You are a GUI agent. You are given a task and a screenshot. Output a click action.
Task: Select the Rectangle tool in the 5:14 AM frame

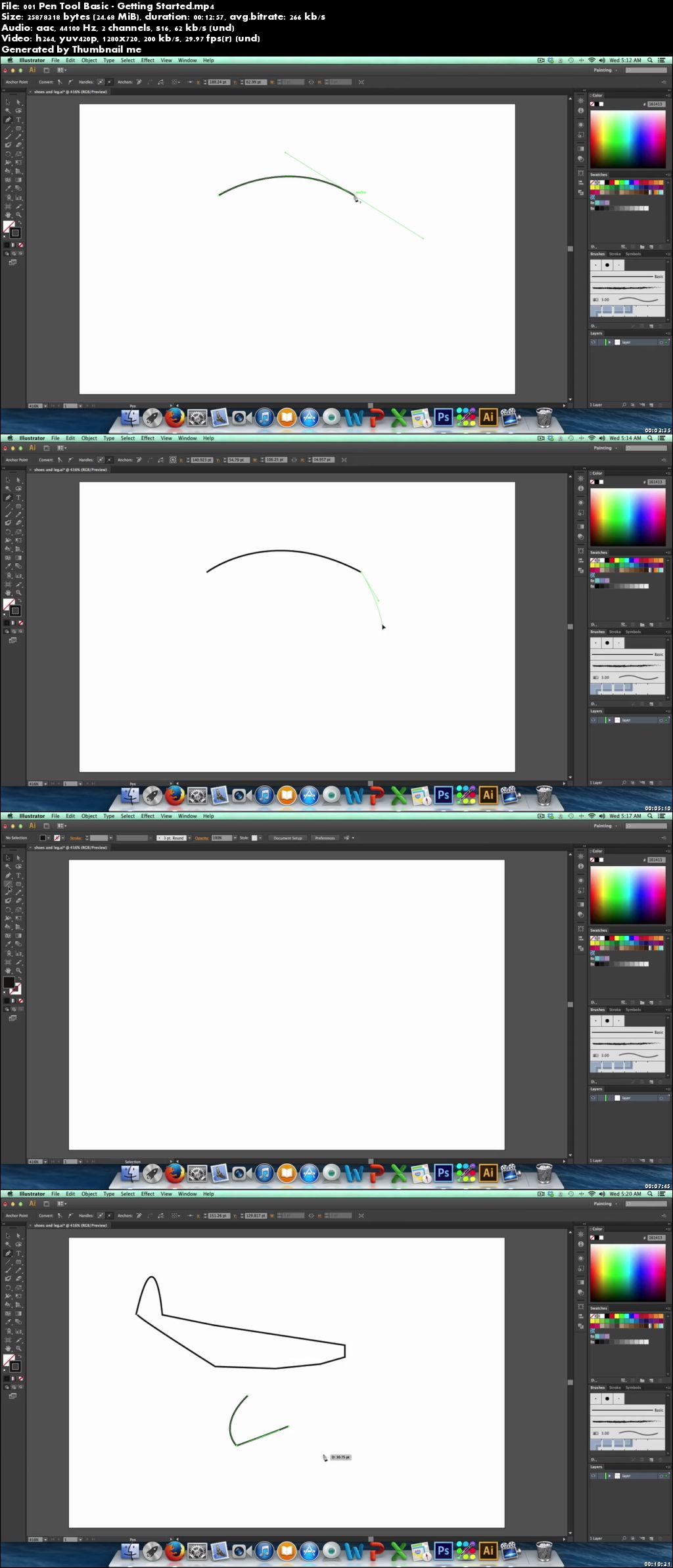click(x=18, y=506)
